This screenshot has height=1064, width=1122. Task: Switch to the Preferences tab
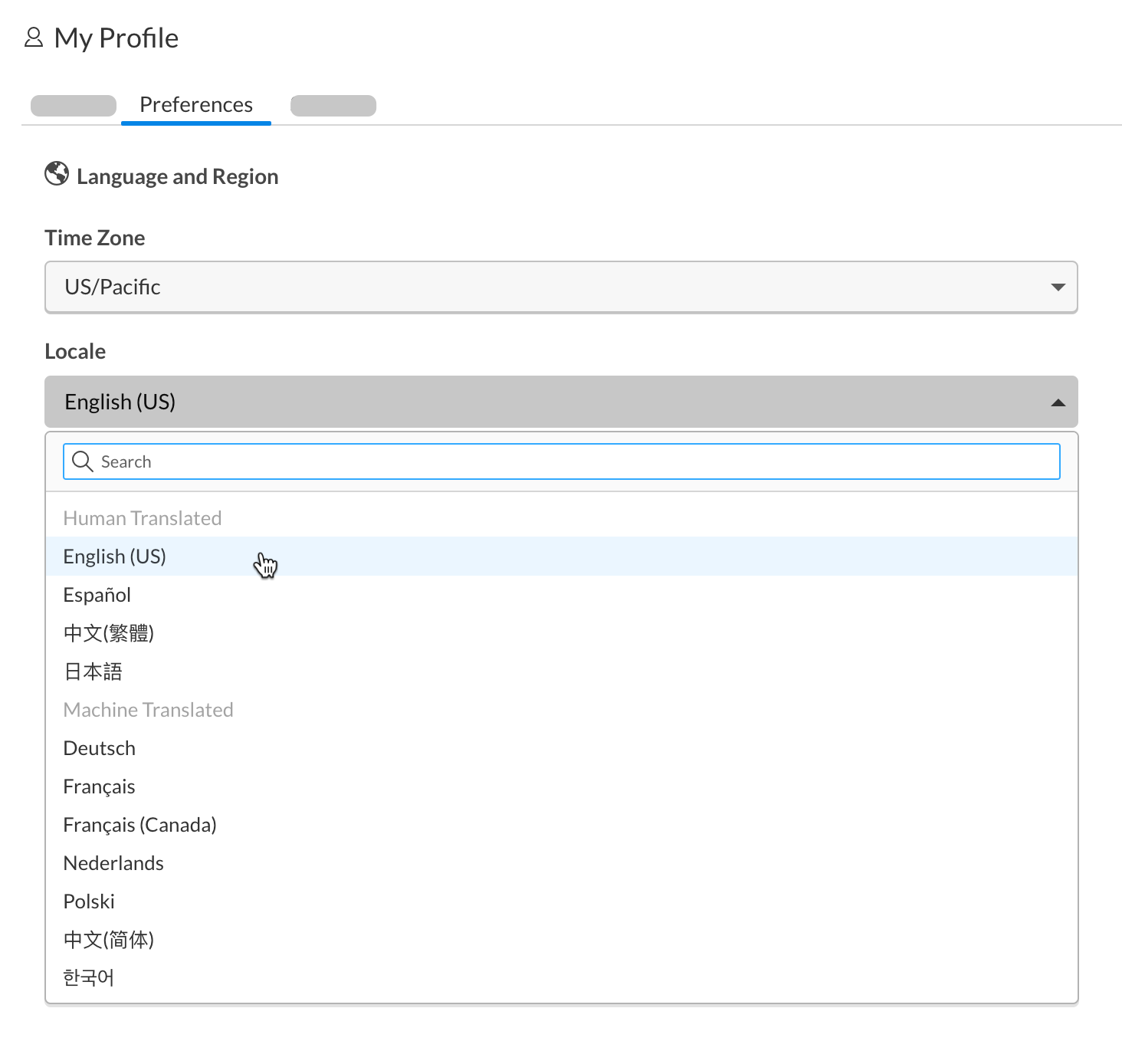tap(195, 104)
